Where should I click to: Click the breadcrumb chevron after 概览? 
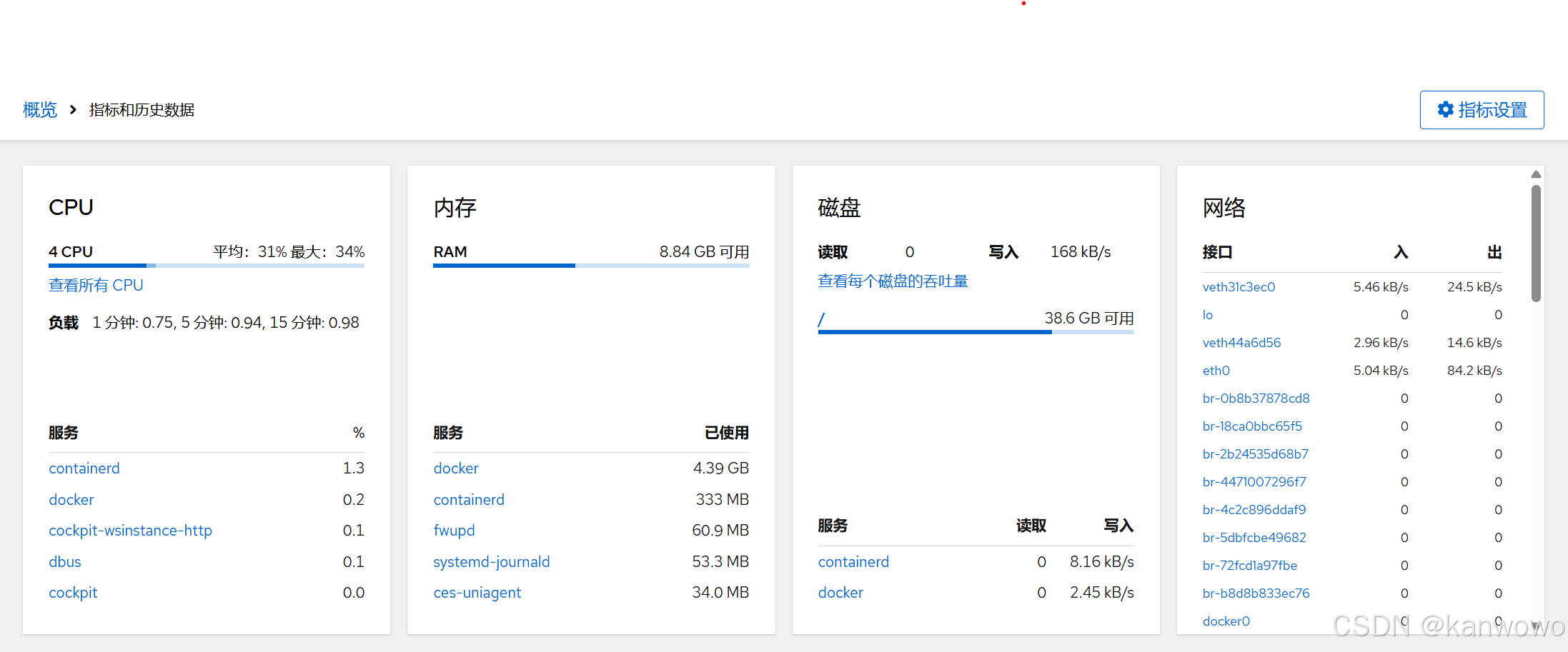73,109
